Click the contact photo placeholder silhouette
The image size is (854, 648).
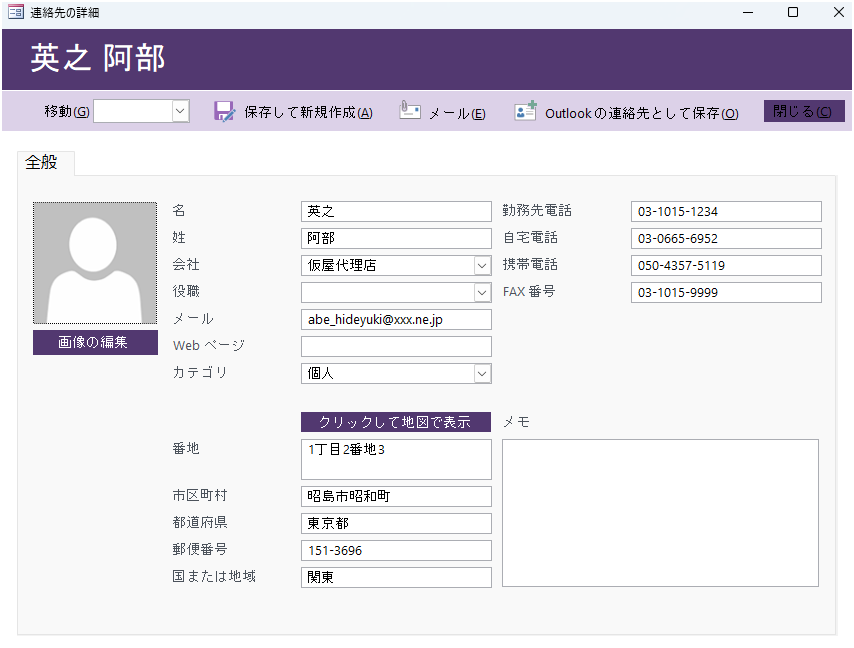(x=95, y=263)
